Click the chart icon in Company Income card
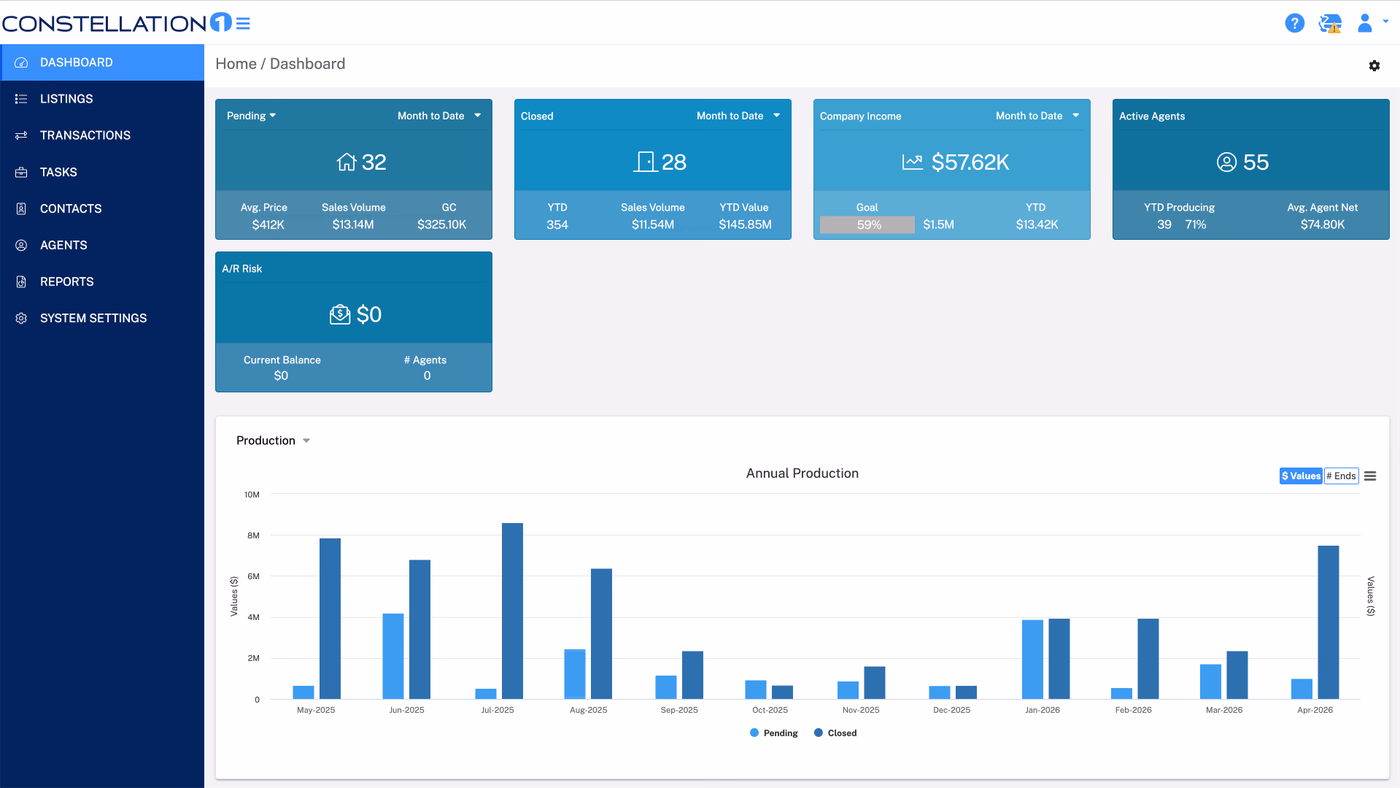The width and height of the screenshot is (1400, 788). [912, 162]
